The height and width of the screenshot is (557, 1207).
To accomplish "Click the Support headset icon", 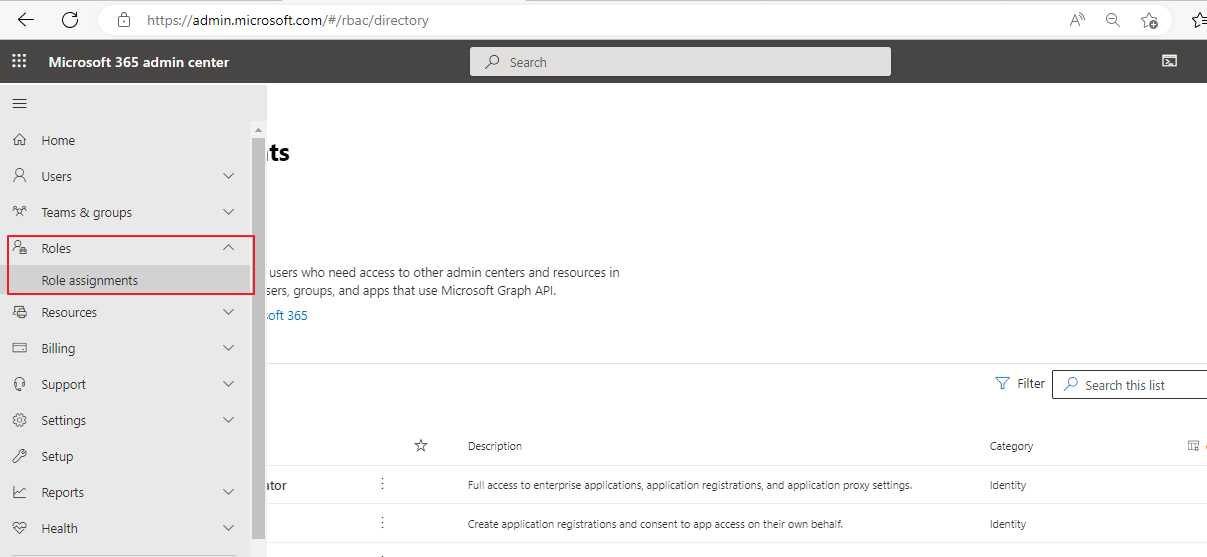I will coord(19,384).
